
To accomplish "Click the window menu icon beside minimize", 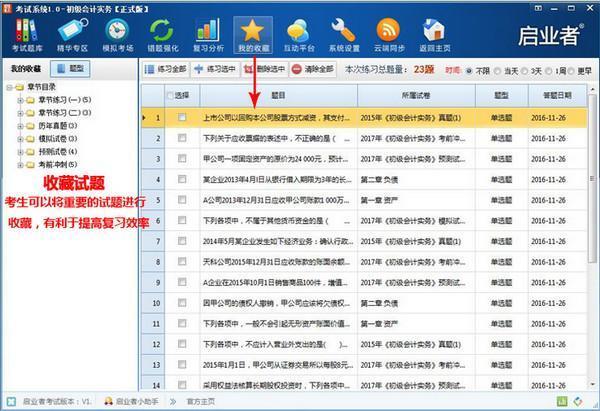I will [538, 8].
